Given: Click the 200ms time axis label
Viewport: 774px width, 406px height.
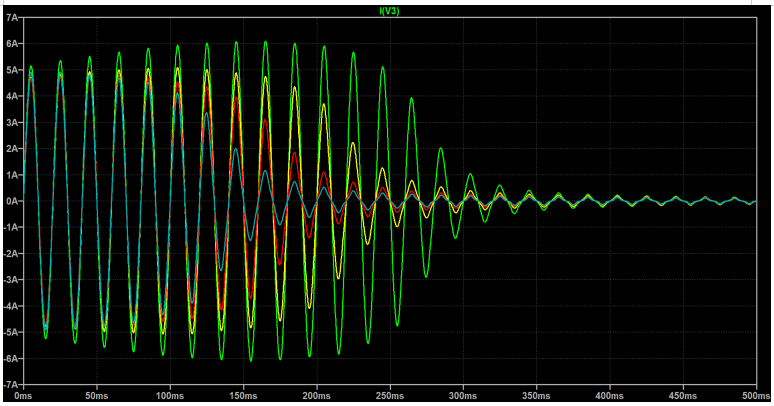Looking at the screenshot, I should point(316,396).
